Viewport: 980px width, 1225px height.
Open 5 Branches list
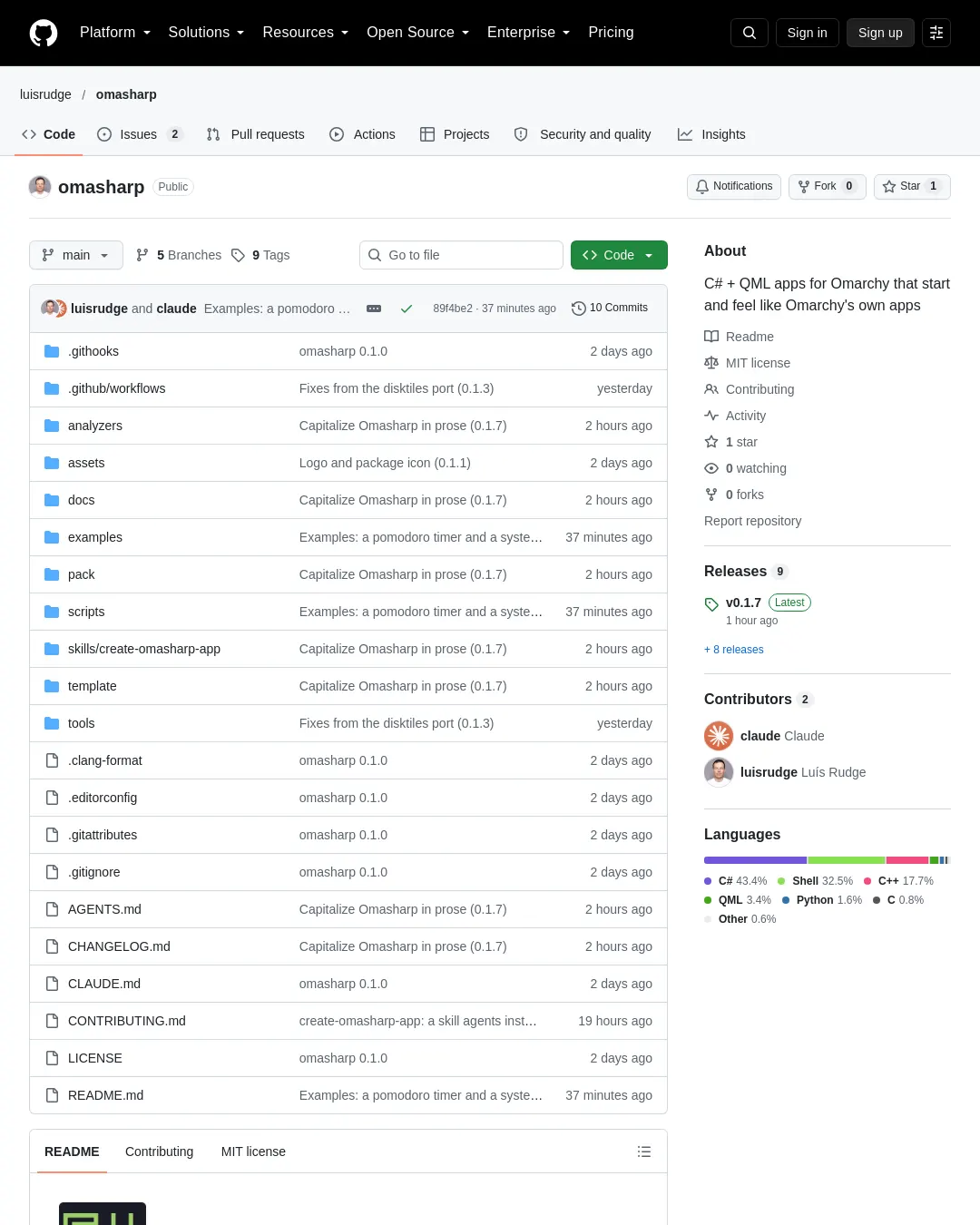[179, 255]
